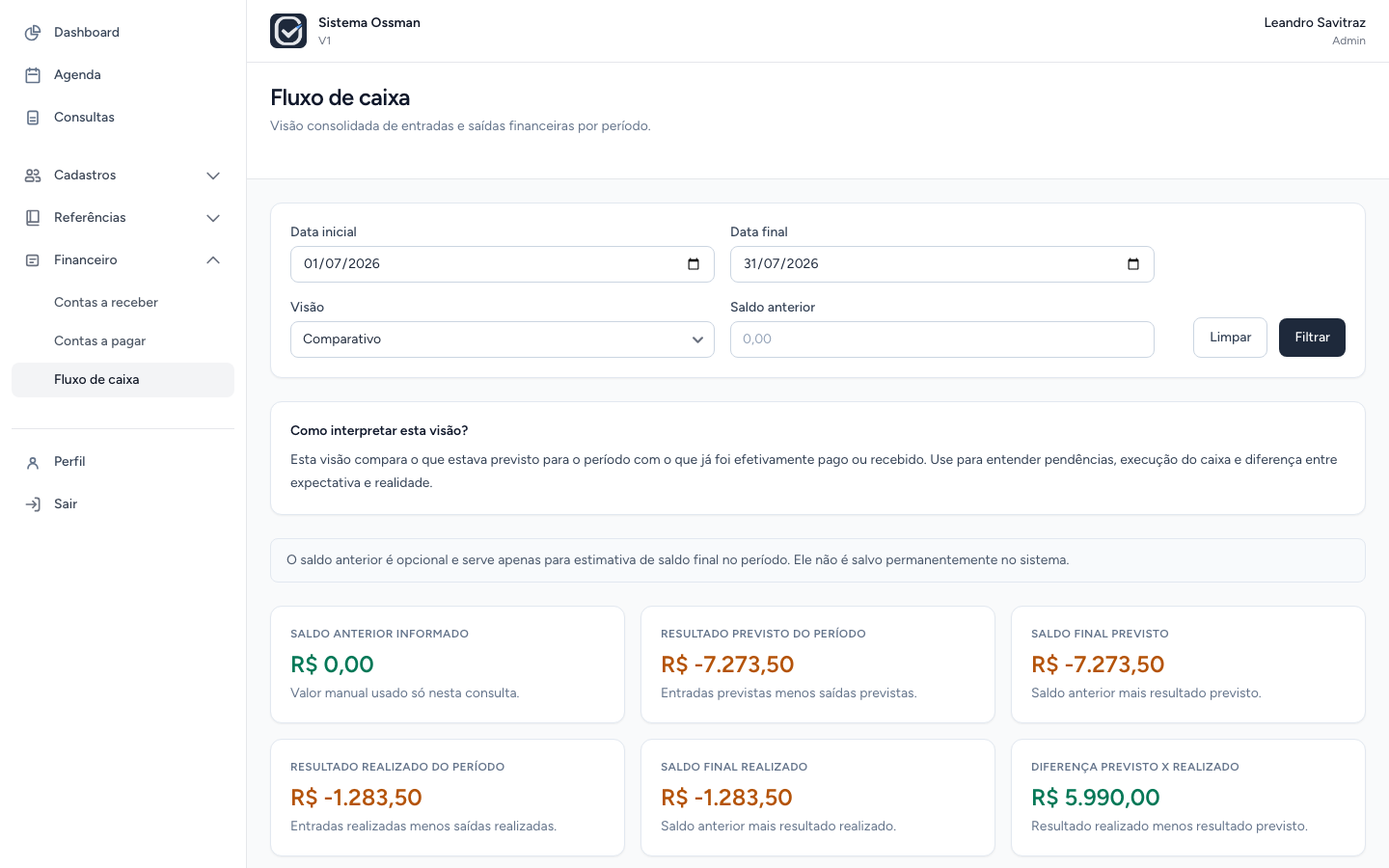Expand the Cadastros menu chevron
This screenshot has width=1389, height=868.
coord(213,176)
